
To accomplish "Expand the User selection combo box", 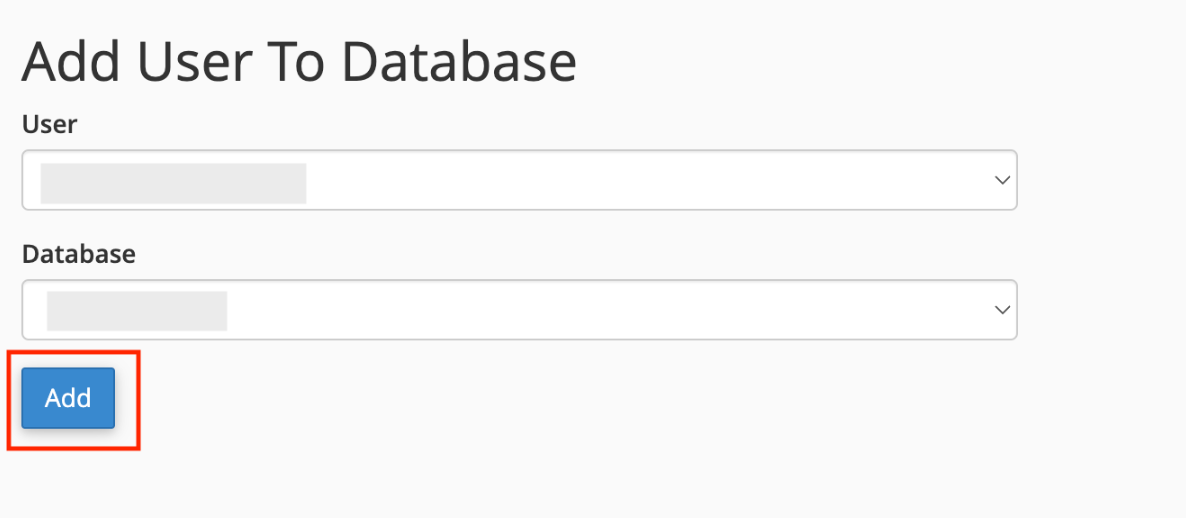I will click(520, 180).
